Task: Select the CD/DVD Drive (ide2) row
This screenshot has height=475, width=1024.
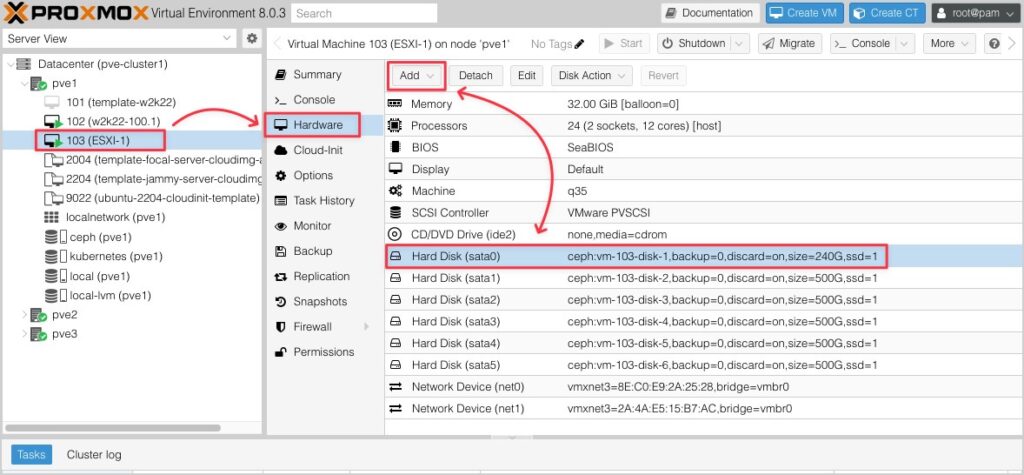Action: point(704,234)
